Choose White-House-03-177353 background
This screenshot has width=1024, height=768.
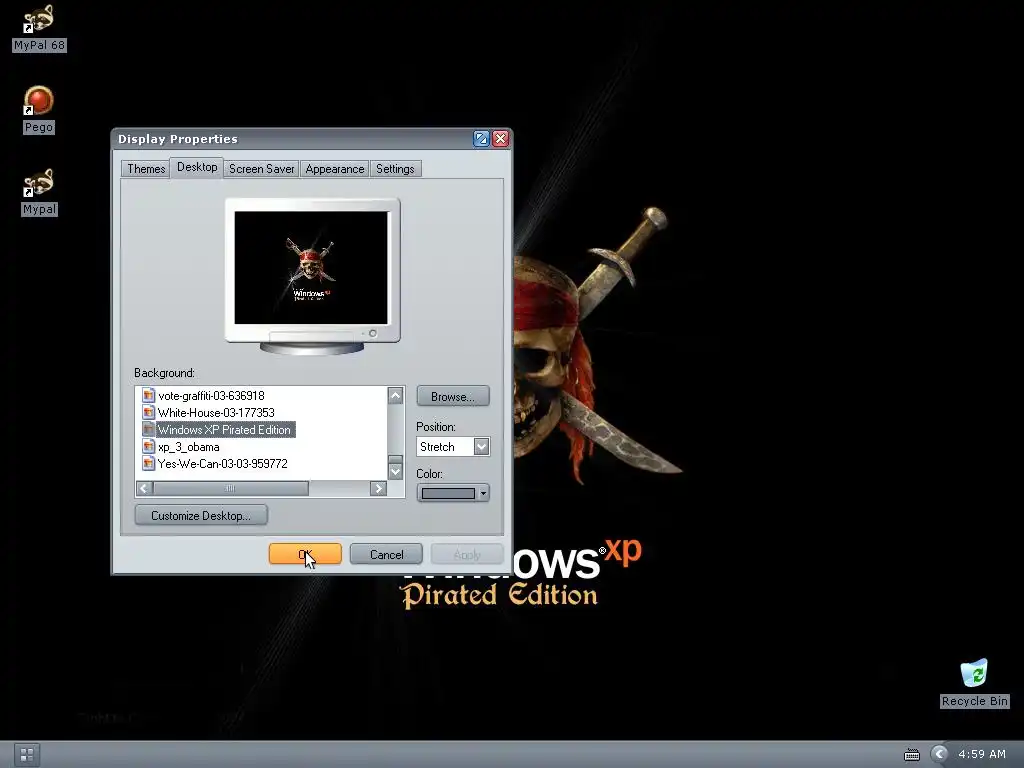(216, 412)
